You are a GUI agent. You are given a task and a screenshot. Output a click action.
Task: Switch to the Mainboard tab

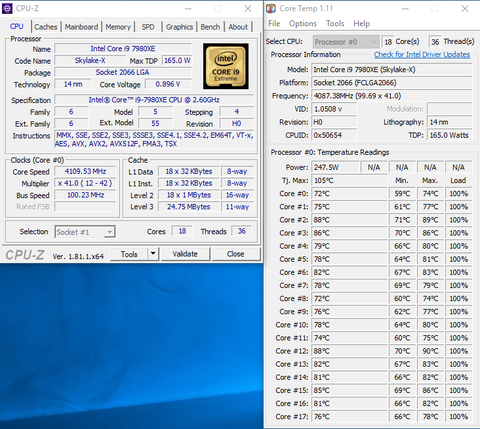(x=81, y=27)
